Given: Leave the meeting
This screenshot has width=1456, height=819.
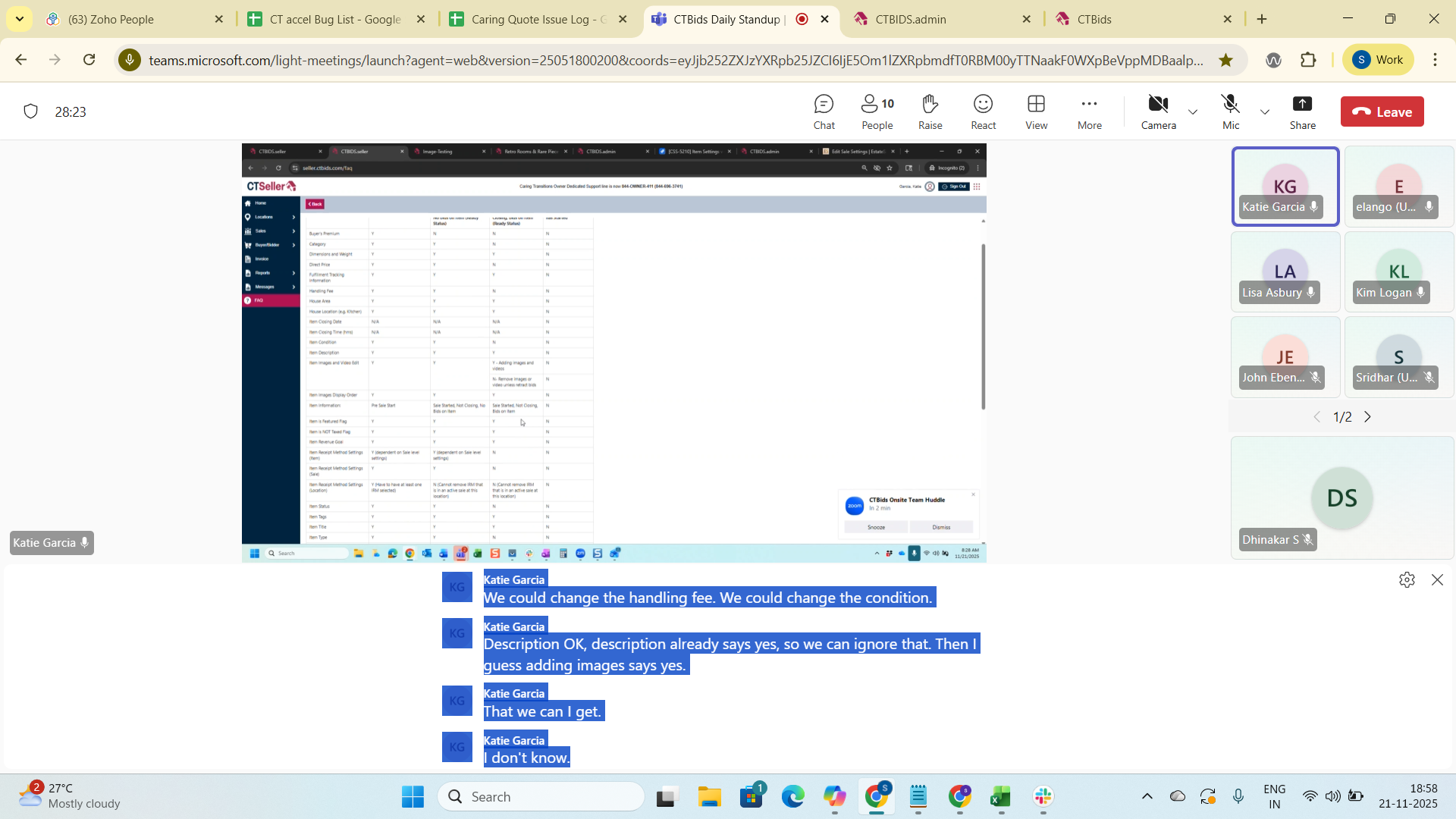Looking at the screenshot, I should point(1382,111).
